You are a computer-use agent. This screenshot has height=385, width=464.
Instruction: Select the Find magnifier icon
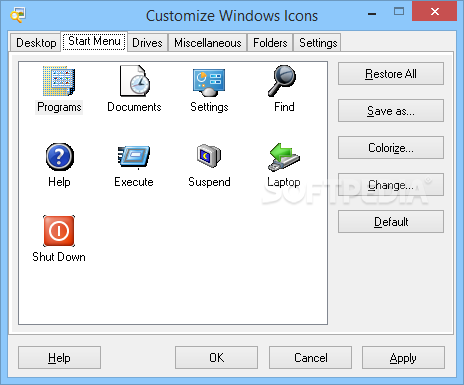282,81
